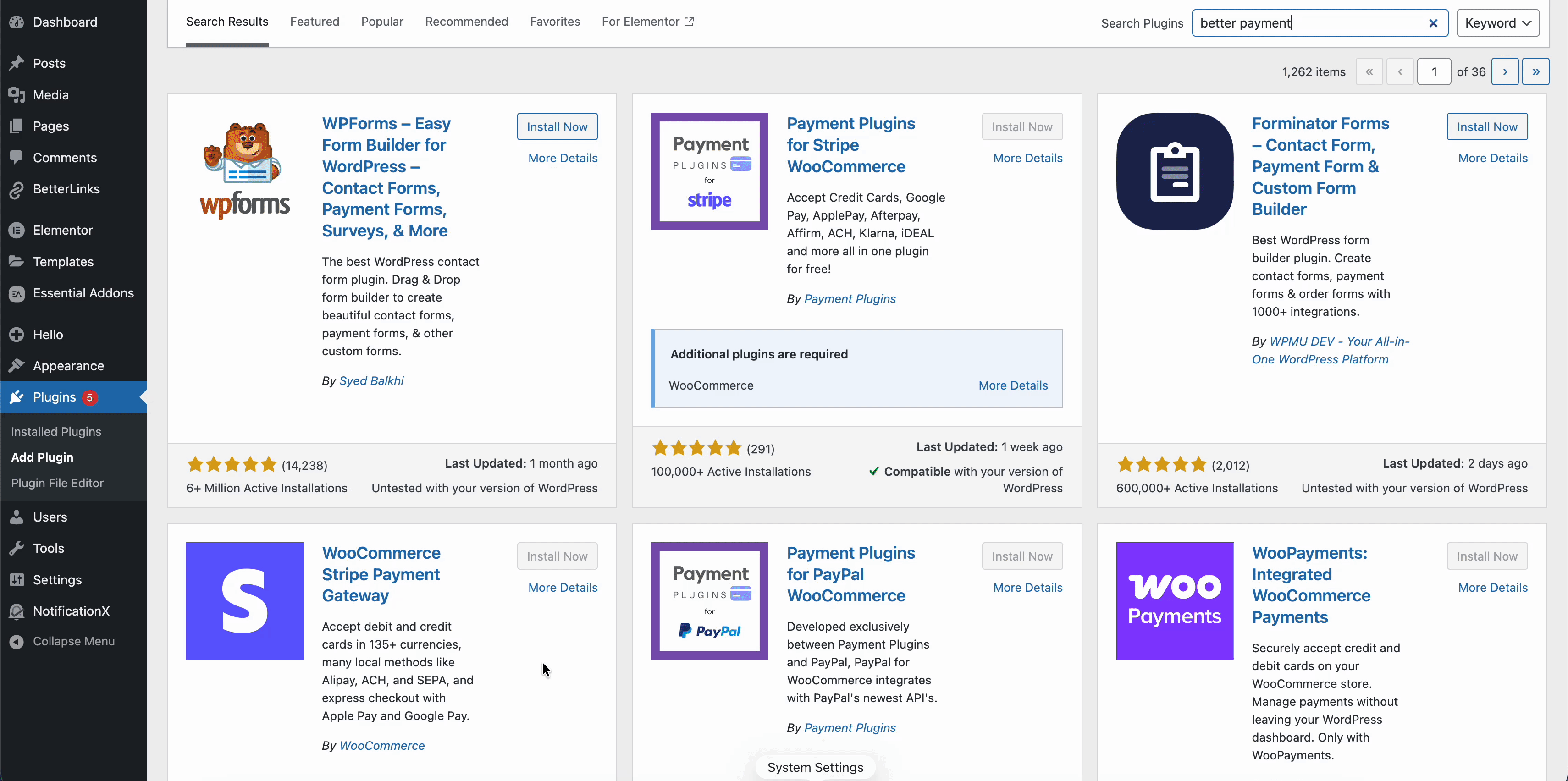The height and width of the screenshot is (781, 1568).
Task: Click the BetterLinks chain icon
Action: (x=17, y=189)
